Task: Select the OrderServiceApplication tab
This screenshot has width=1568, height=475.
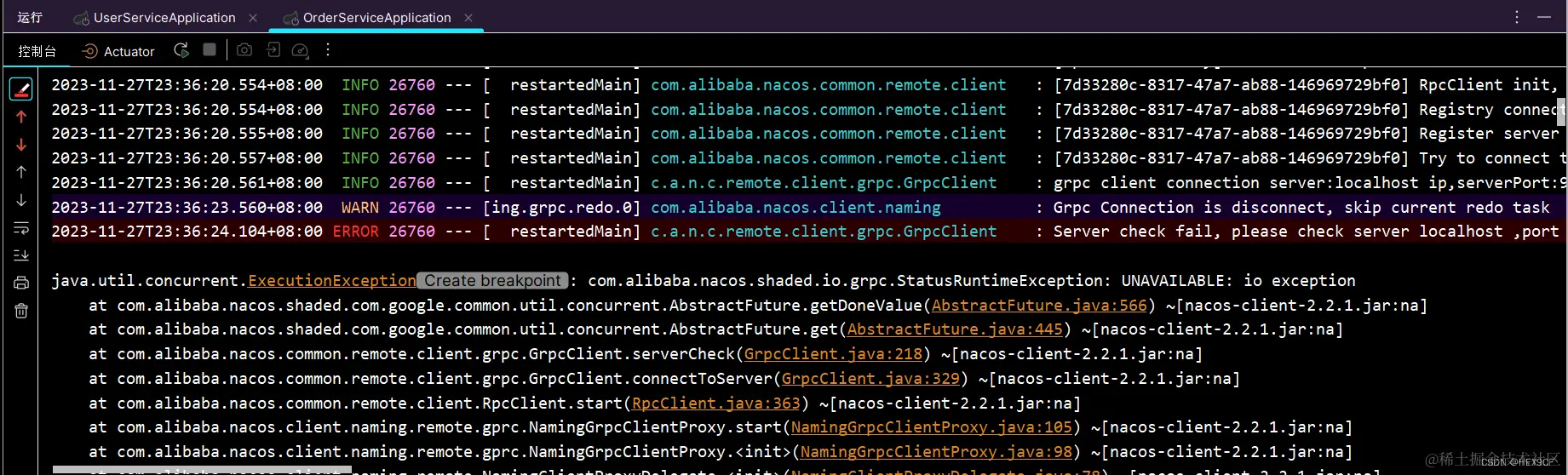Action: point(376,17)
